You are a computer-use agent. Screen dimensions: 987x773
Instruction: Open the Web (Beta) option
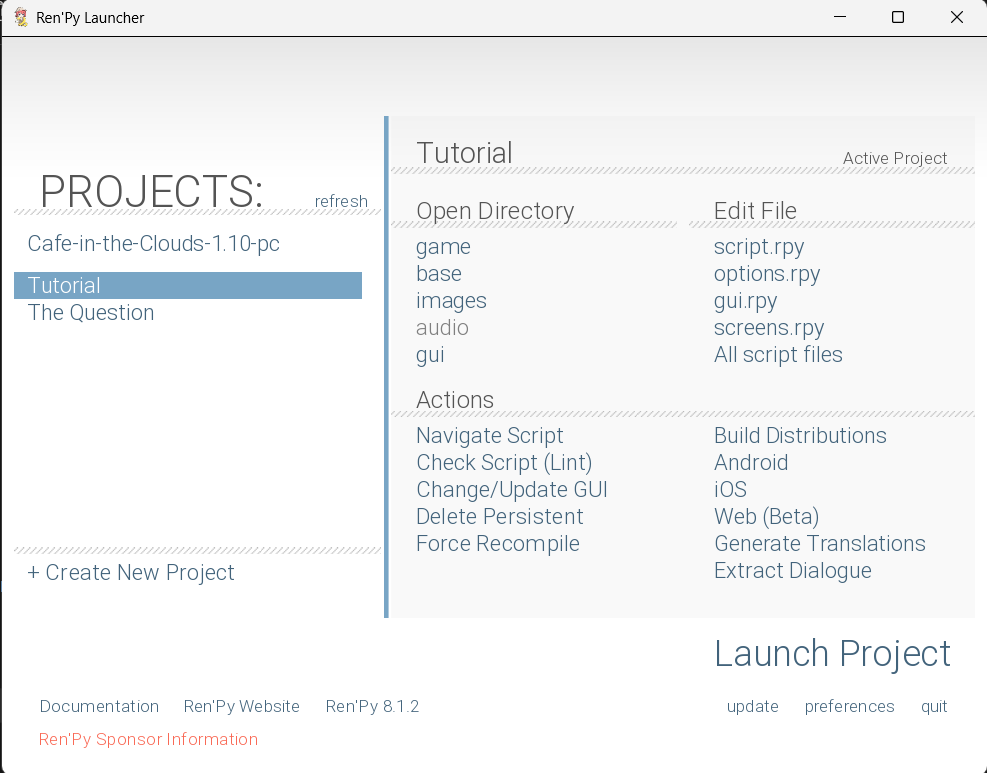(767, 517)
